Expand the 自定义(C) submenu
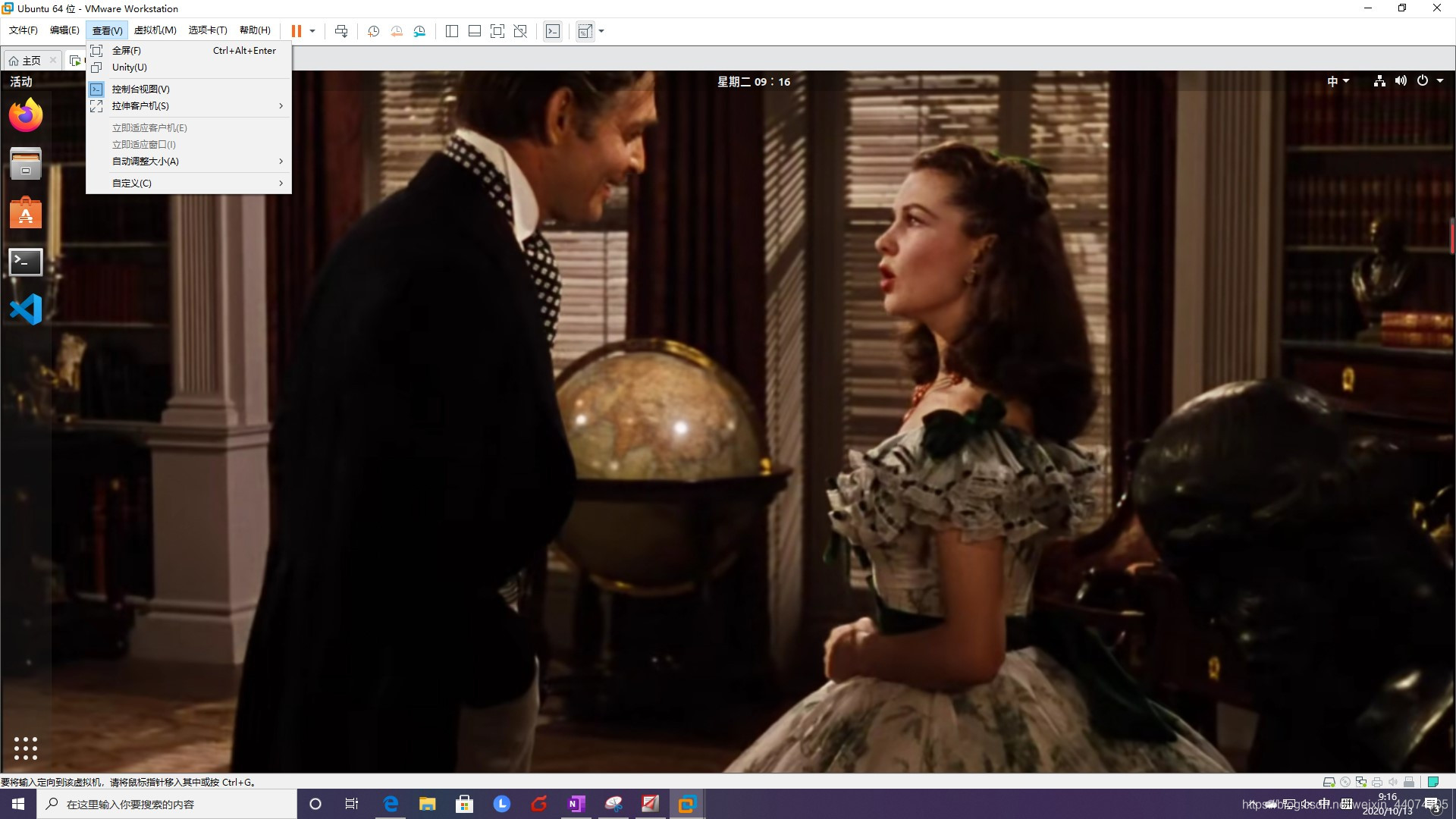This screenshot has width=1456, height=819. (189, 184)
